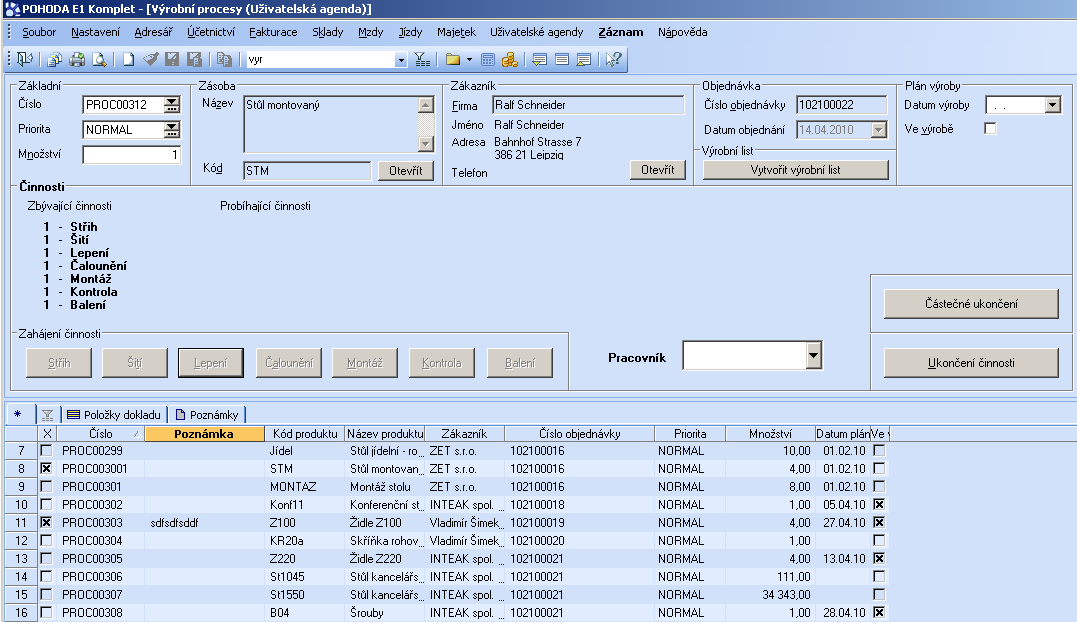Click the Střih activity button
Viewport: 1077px width, 622px height.
[x=59, y=362]
